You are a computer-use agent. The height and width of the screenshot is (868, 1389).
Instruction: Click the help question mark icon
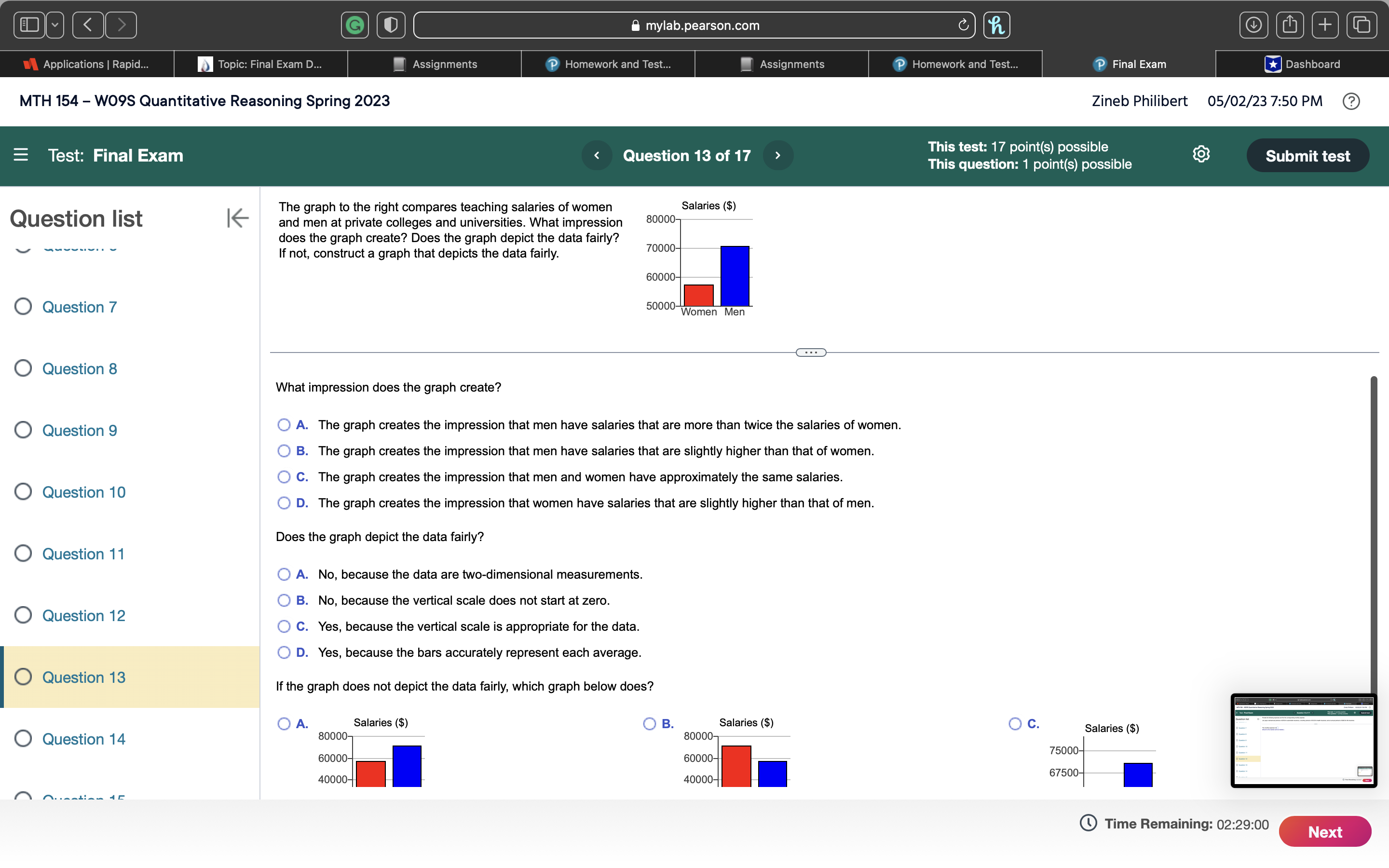point(1352,101)
